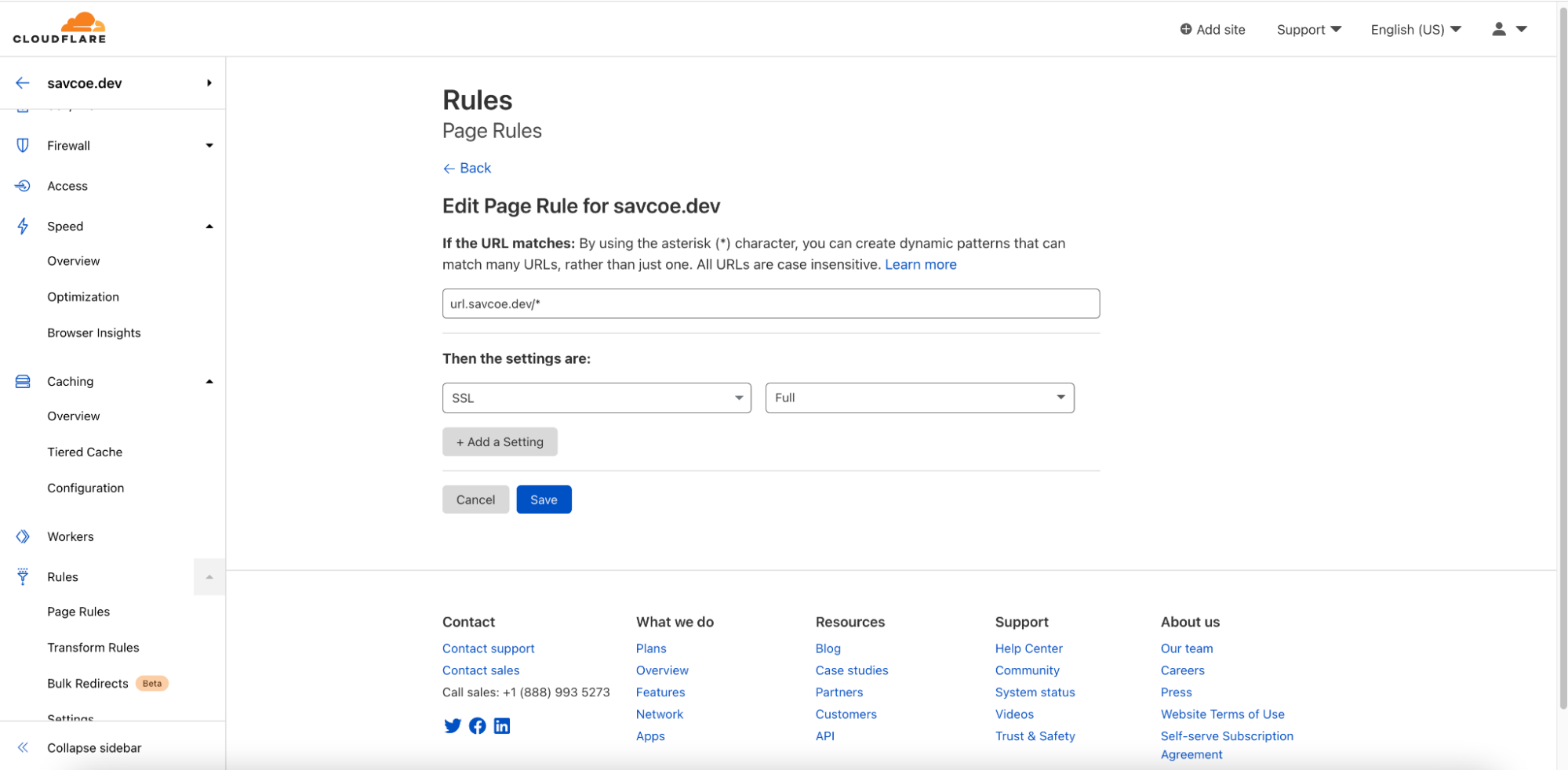Click the Add a Setting button
Screen dimensions: 1568x770
pyautogui.click(x=500, y=442)
